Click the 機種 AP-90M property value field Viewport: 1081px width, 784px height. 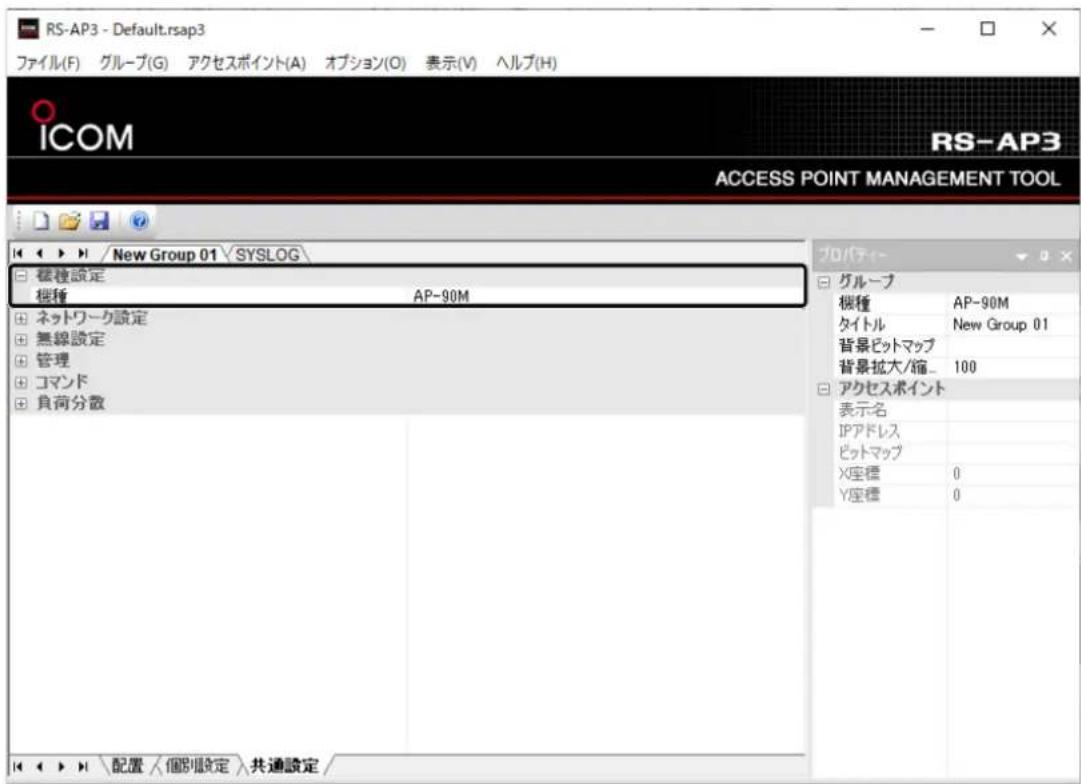1013,303
